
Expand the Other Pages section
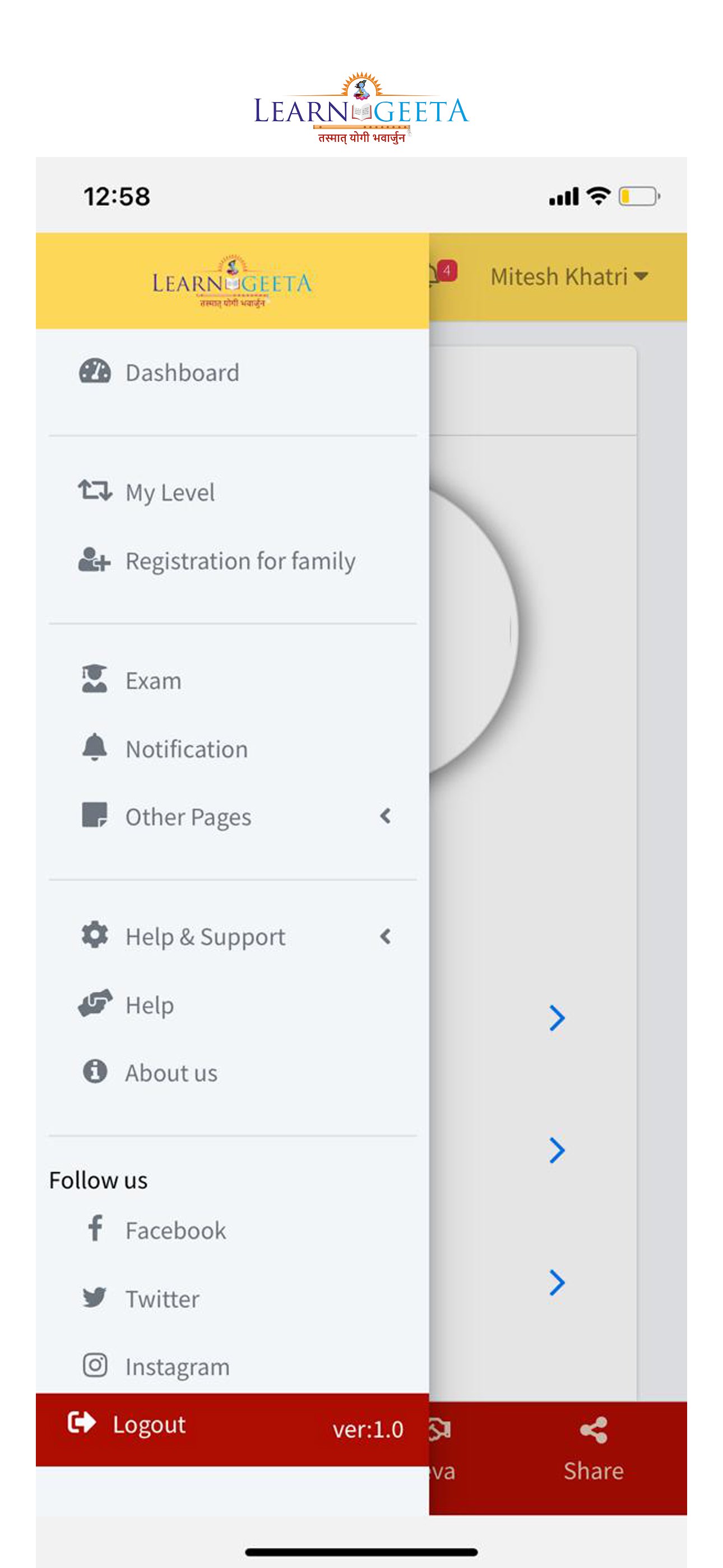(384, 817)
